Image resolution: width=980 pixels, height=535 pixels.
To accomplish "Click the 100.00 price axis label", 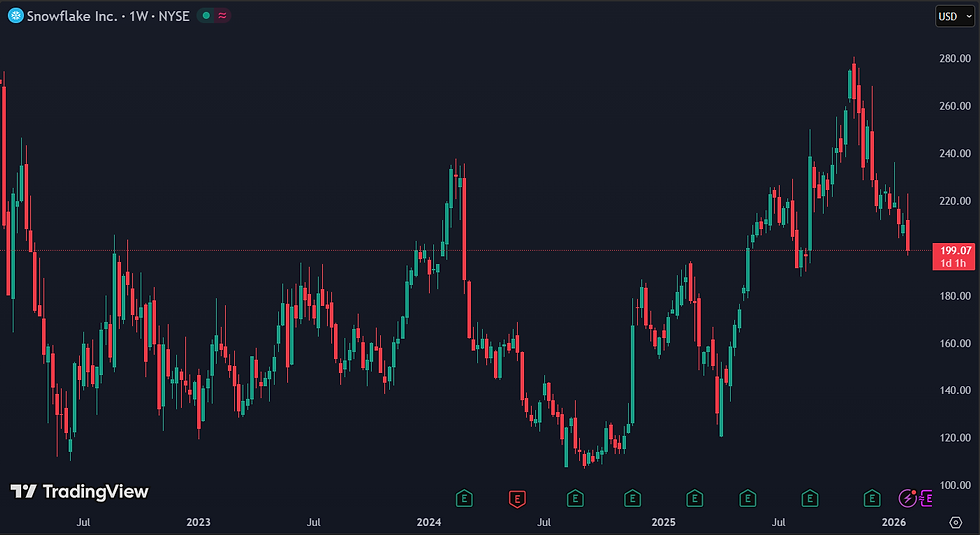I will (955, 485).
